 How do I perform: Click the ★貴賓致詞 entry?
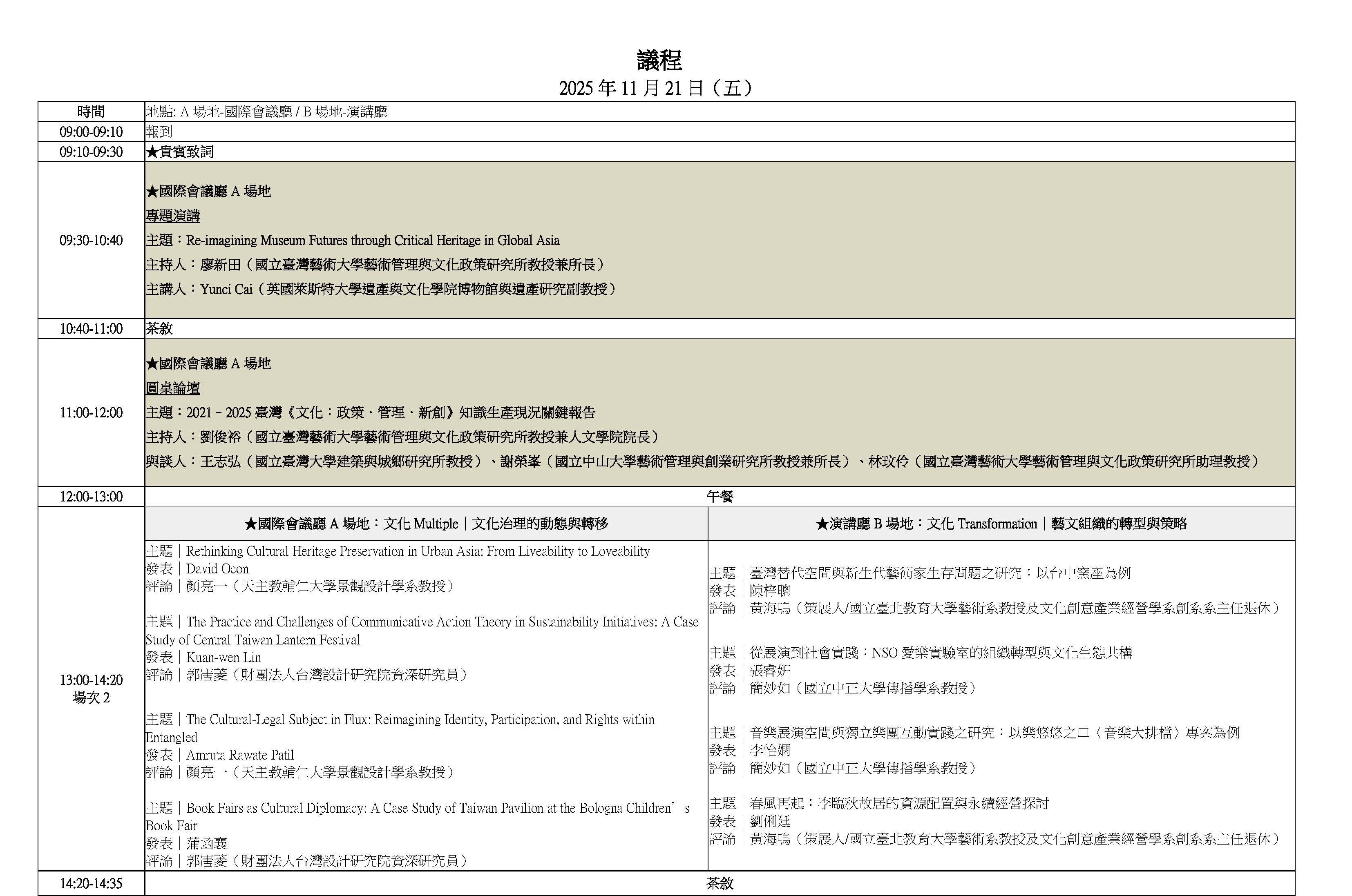coord(179,152)
